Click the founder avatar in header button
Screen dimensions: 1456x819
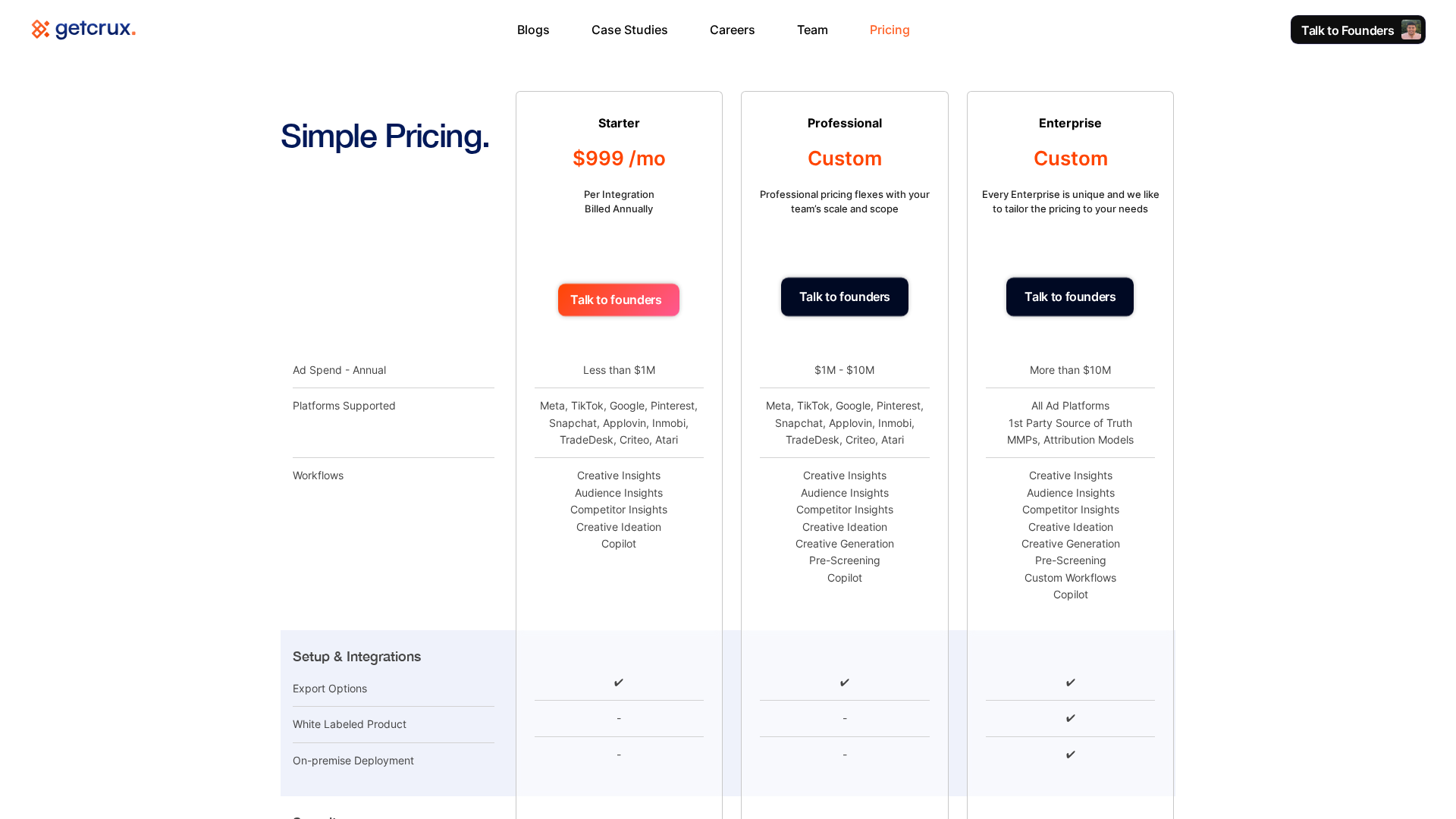point(1410,30)
